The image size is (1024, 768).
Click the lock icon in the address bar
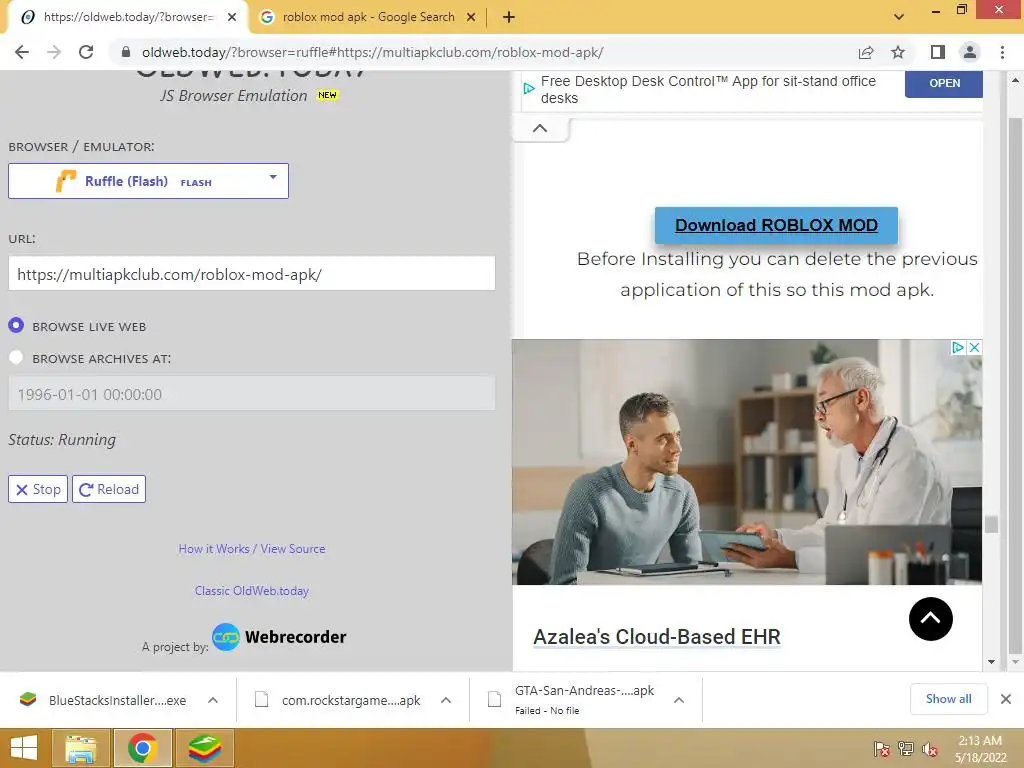pyautogui.click(x=125, y=52)
